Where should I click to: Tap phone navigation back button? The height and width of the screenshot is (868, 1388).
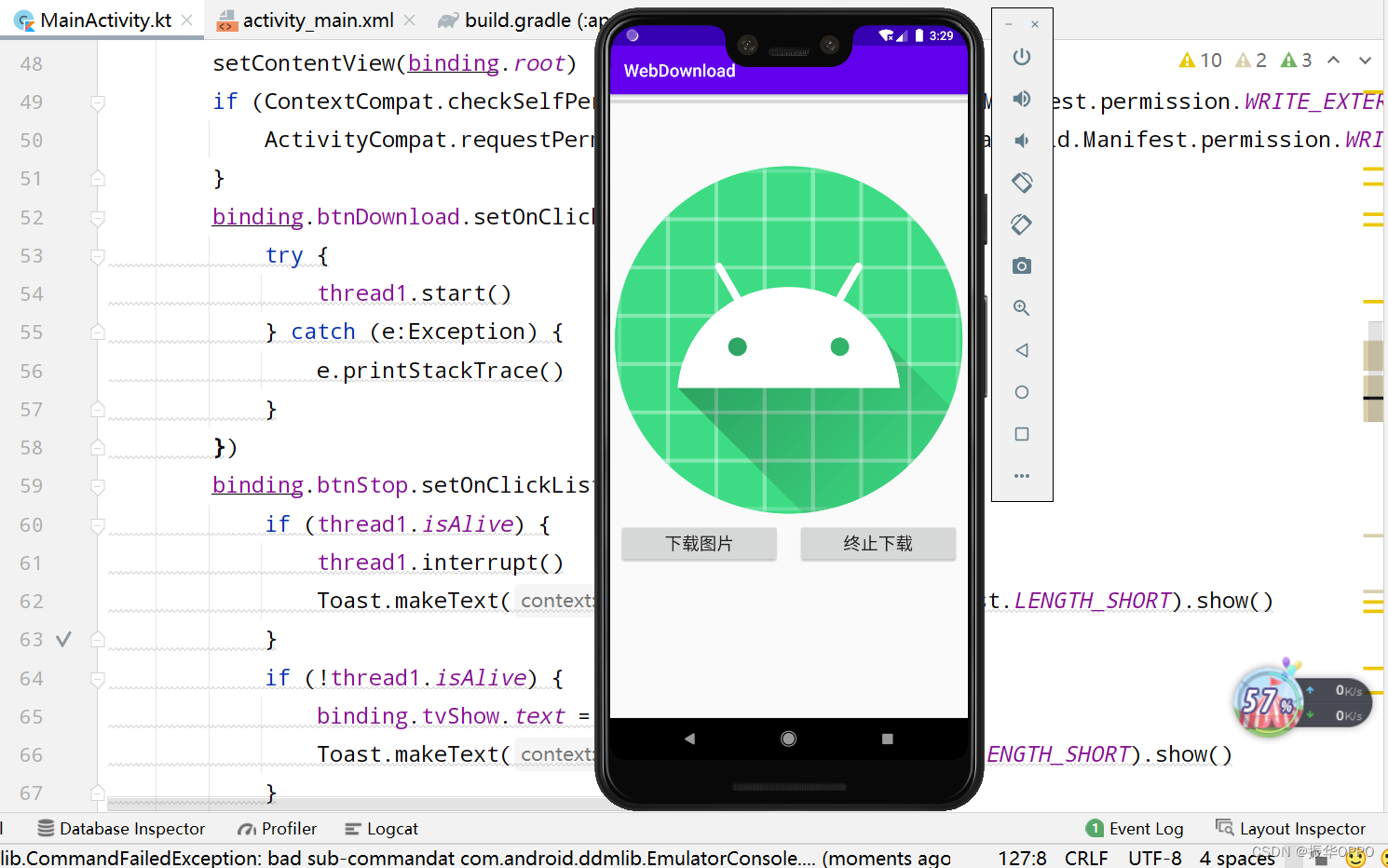[689, 739]
